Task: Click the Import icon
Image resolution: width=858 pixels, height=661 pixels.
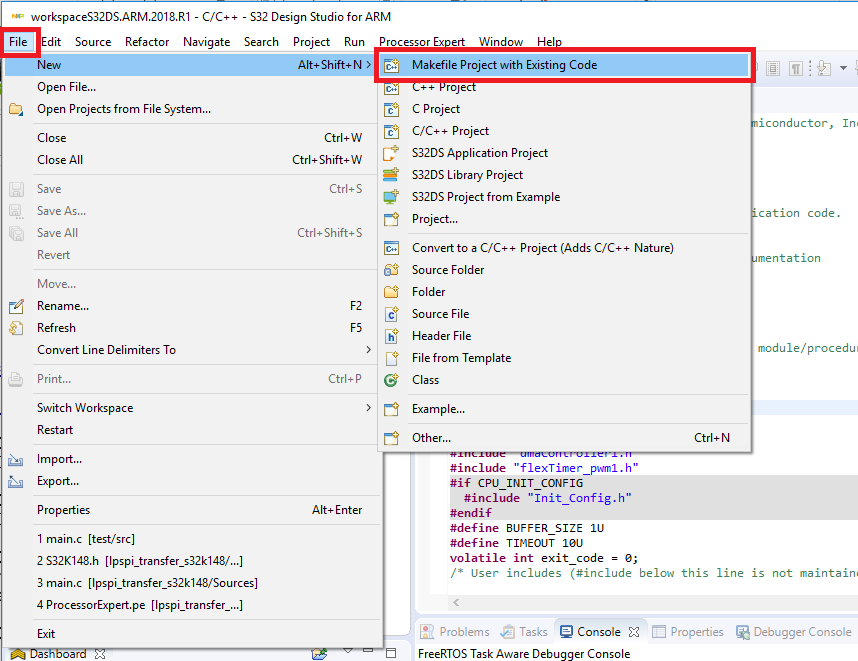Action: point(16,459)
